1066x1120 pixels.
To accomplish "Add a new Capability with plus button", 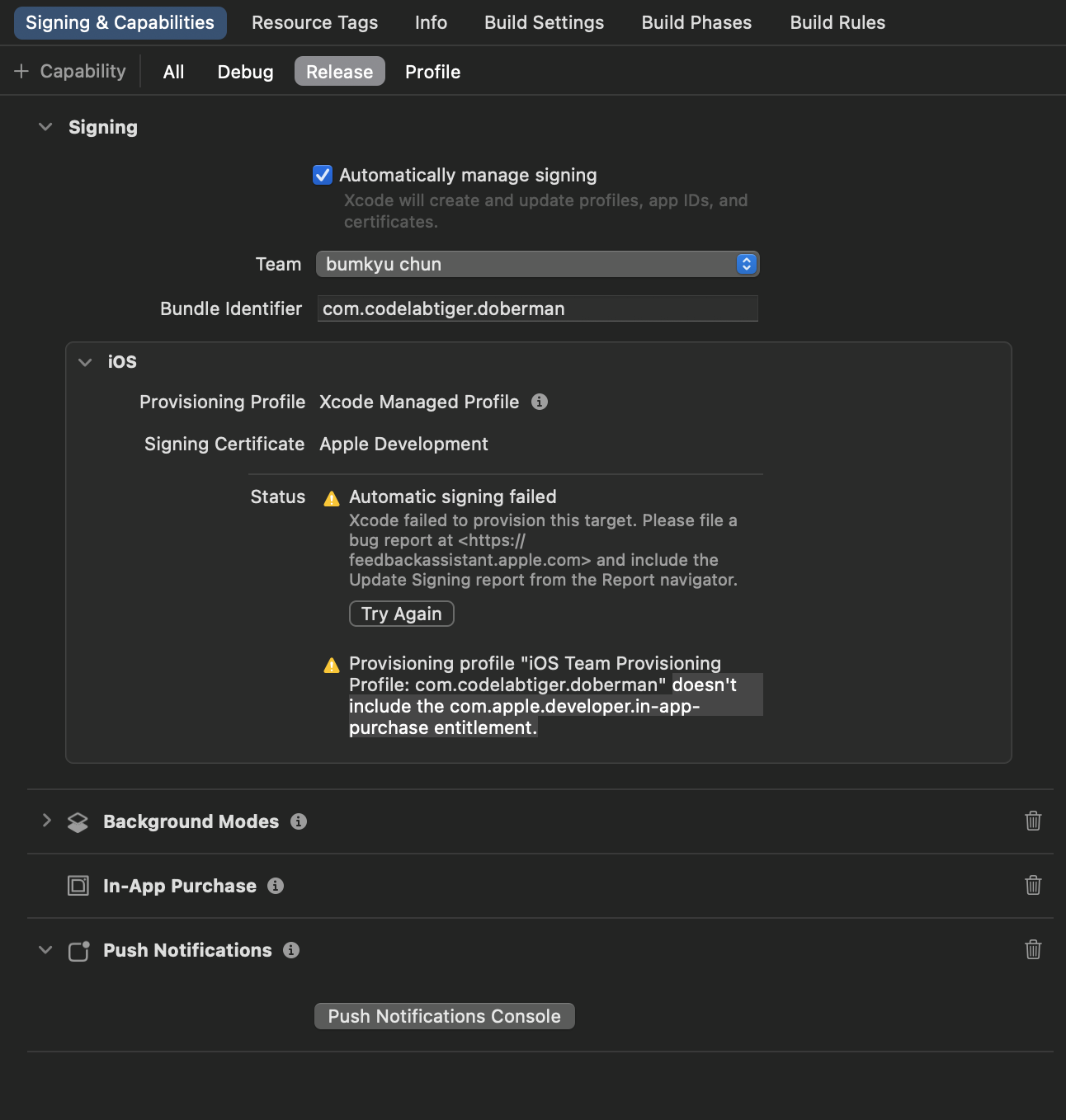I will [70, 72].
